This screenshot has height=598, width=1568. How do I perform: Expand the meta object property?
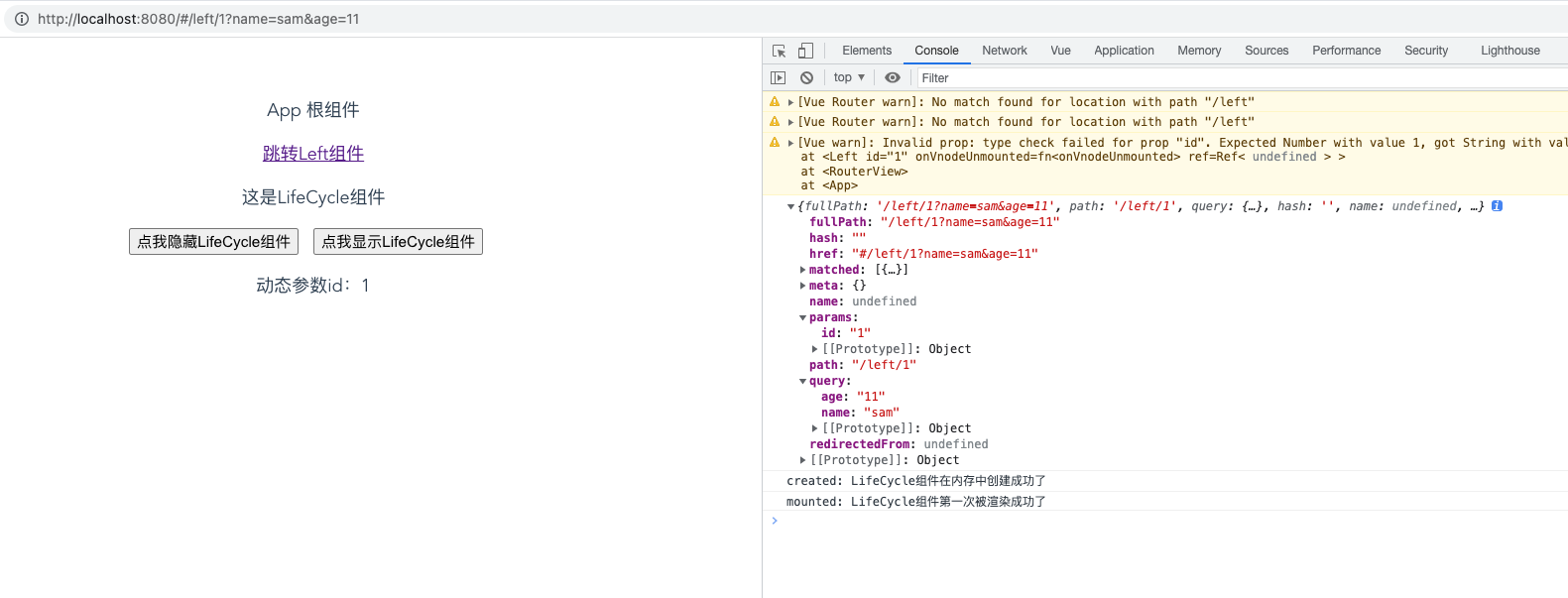point(802,286)
